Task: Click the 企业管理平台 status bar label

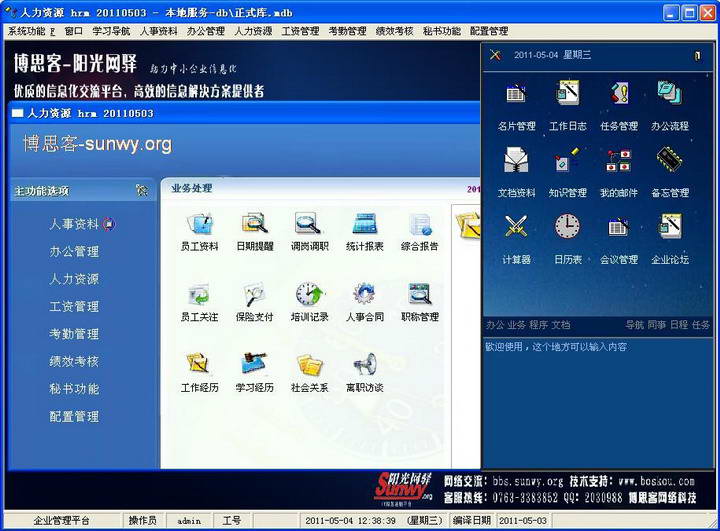Action: (x=62, y=521)
